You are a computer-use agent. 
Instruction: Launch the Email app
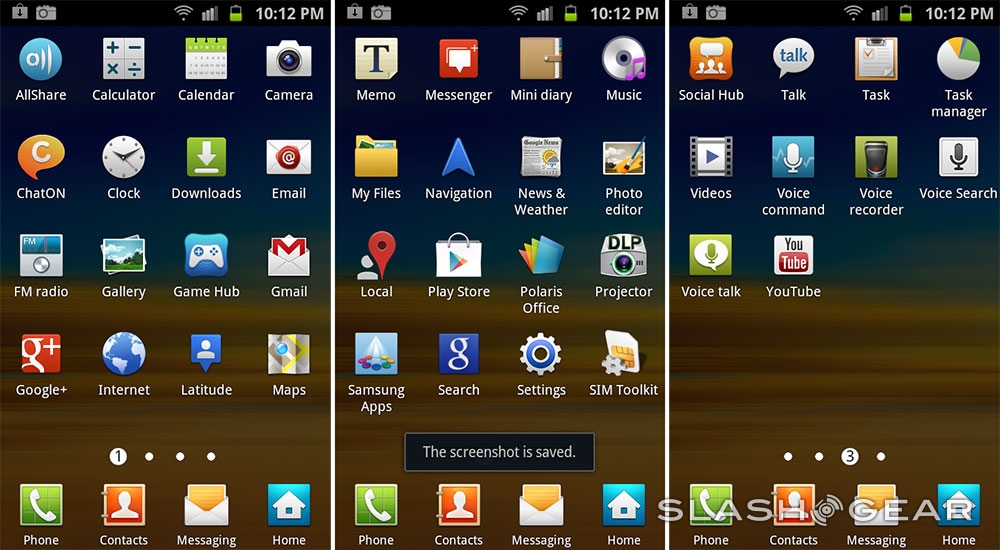[289, 157]
